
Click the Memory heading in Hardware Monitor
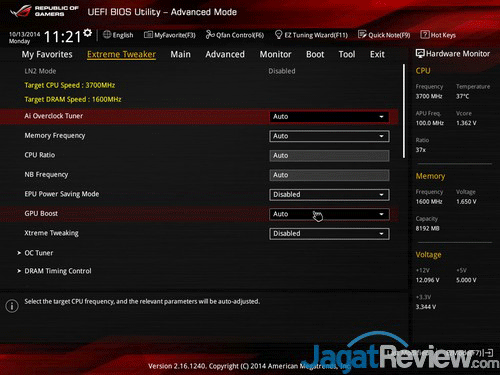430,176
